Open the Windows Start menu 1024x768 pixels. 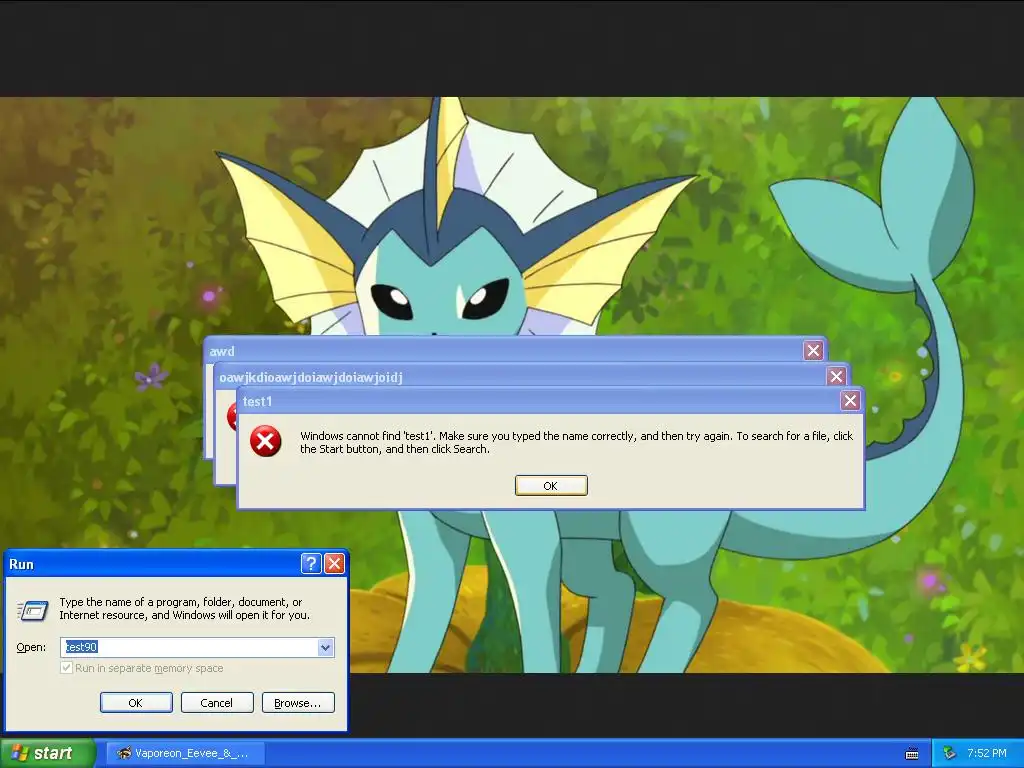tap(46, 753)
